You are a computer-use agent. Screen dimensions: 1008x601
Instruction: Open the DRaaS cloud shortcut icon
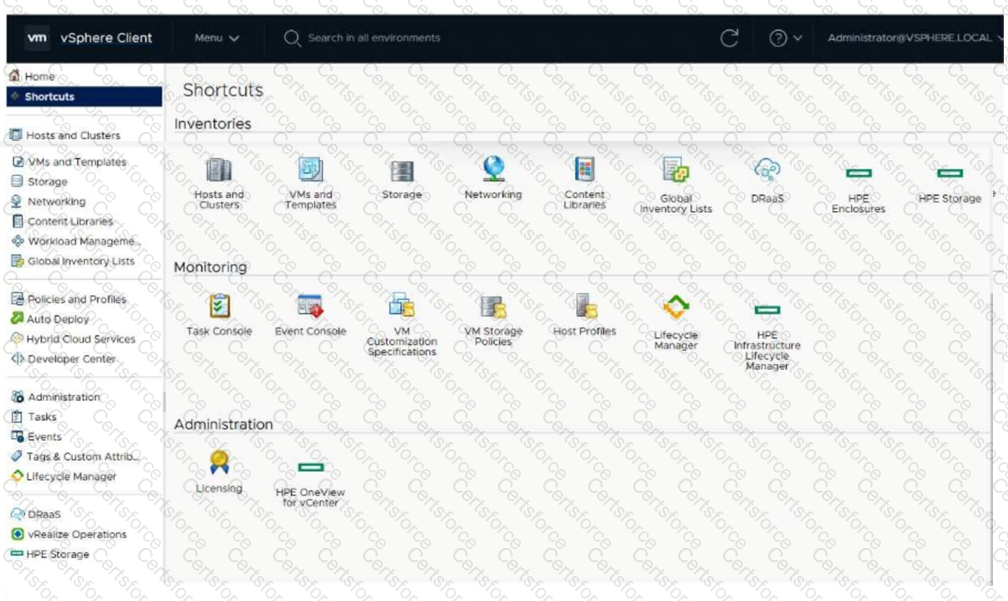pyautogui.click(x=767, y=170)
